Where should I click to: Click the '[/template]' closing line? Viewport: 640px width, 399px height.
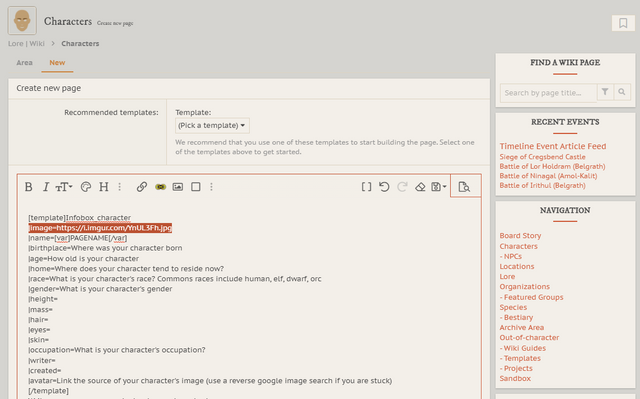coord(49,391)
